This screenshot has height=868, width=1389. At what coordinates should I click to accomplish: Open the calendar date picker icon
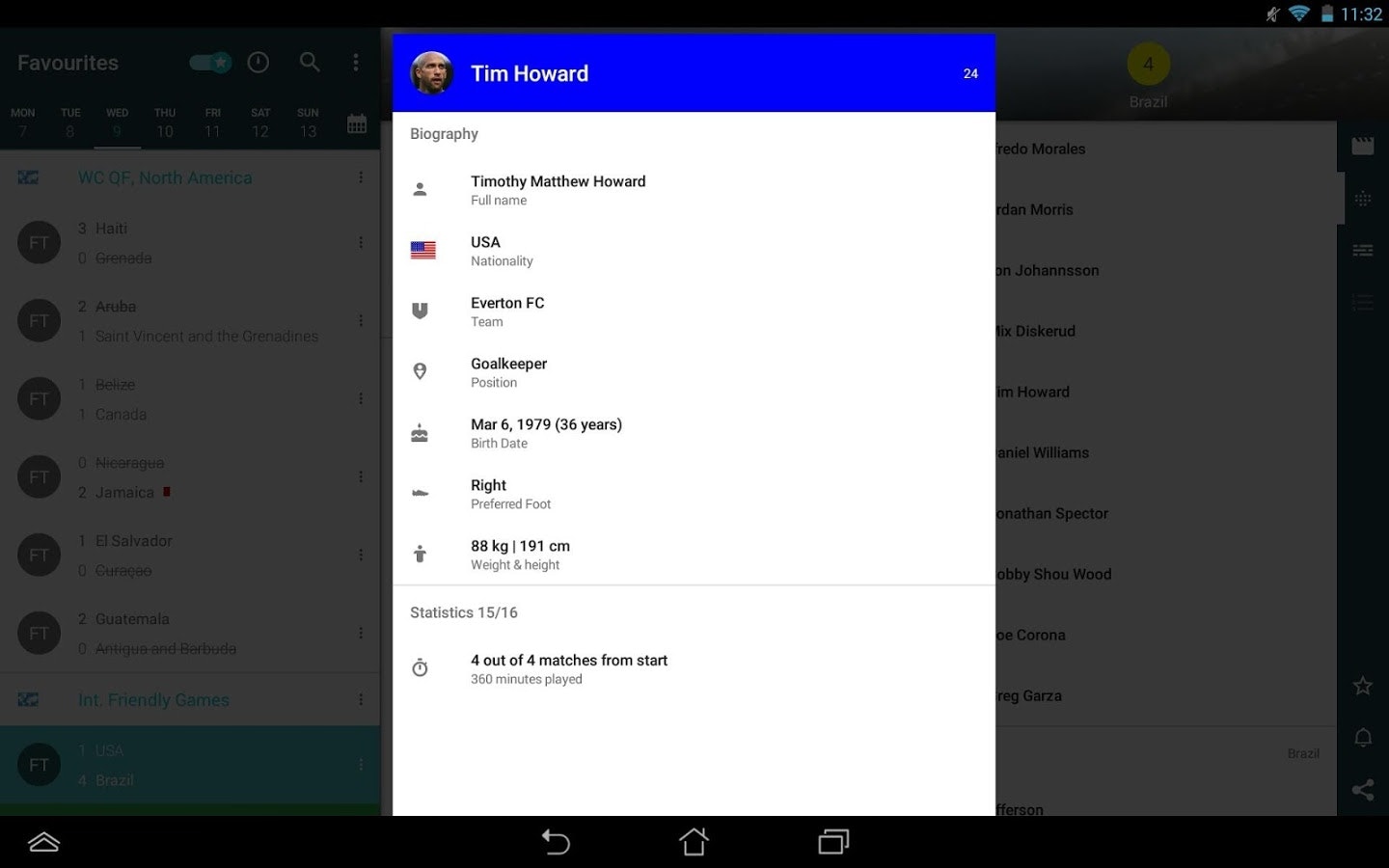point(357,123)
